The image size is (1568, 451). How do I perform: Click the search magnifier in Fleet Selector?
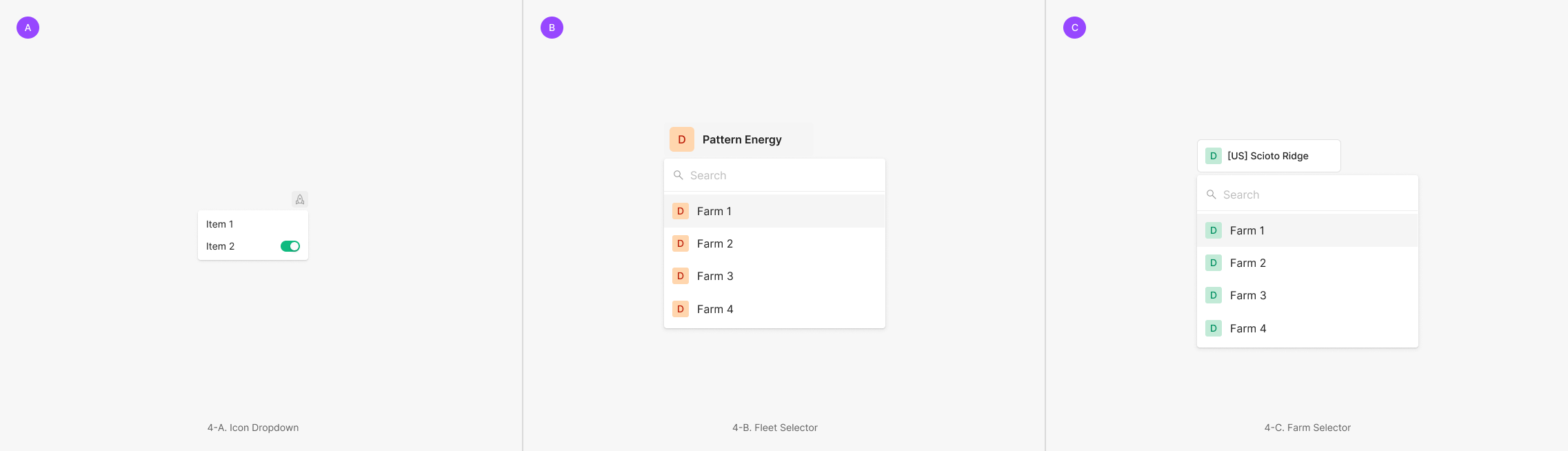tap(679, 175)
